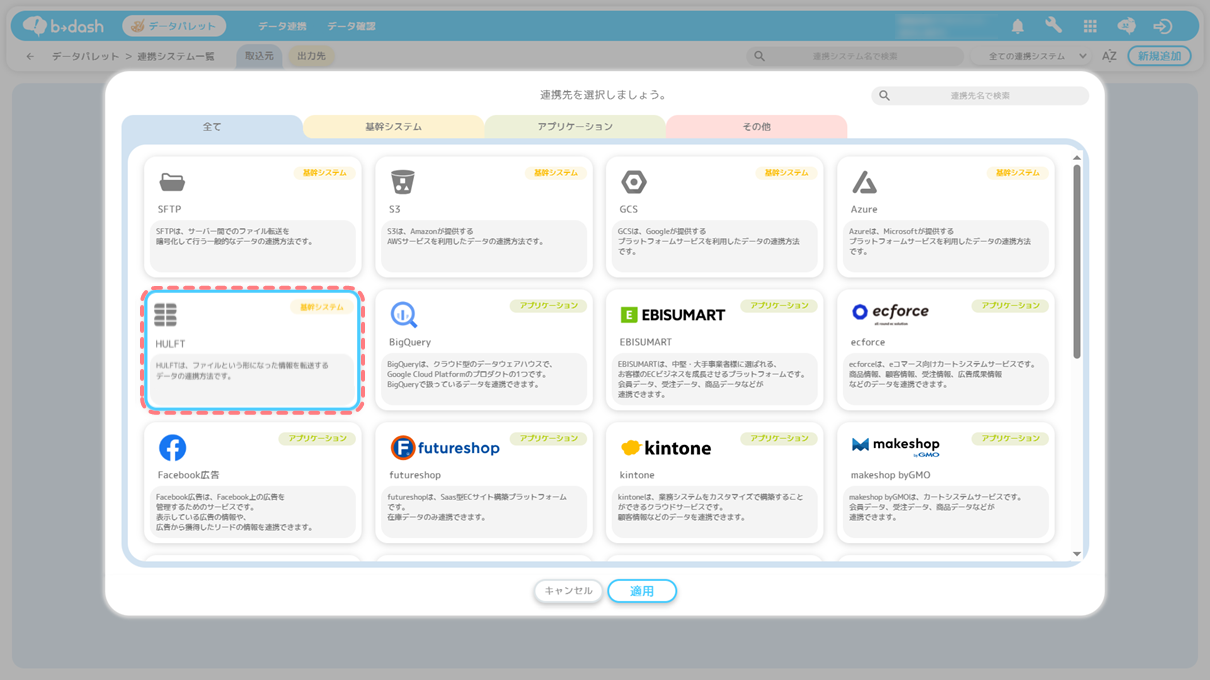Click the futureshop logo
Screen dimensions: 1210x680
444,448
